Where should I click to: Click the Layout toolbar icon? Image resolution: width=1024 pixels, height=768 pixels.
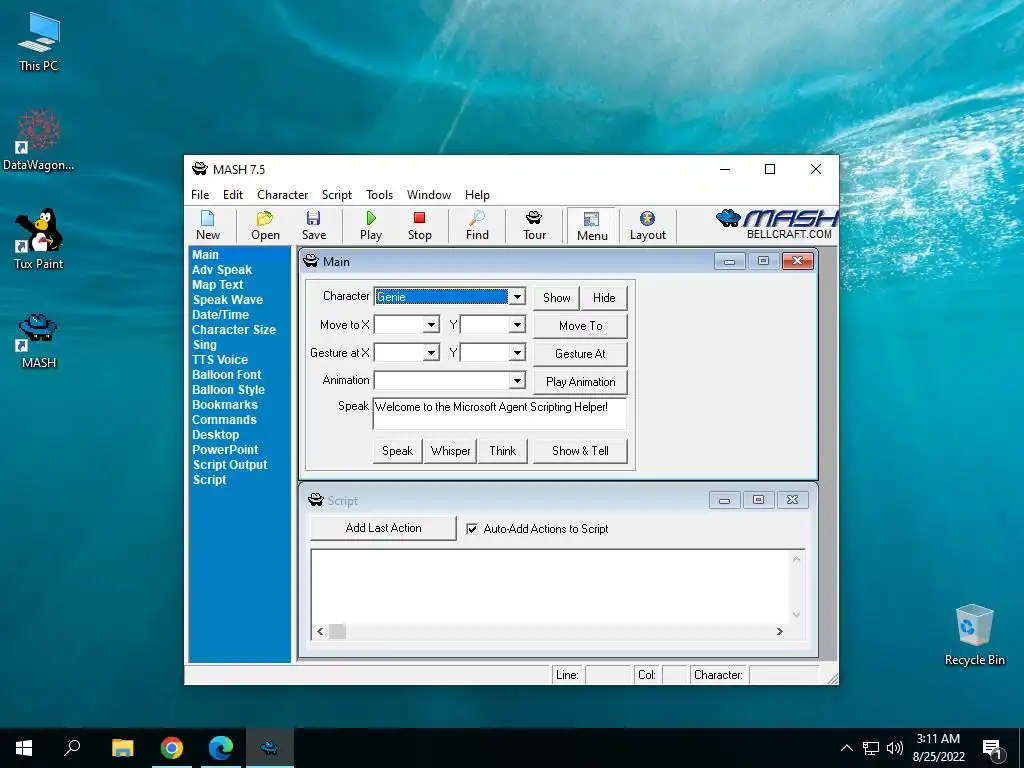click(647, 225)
